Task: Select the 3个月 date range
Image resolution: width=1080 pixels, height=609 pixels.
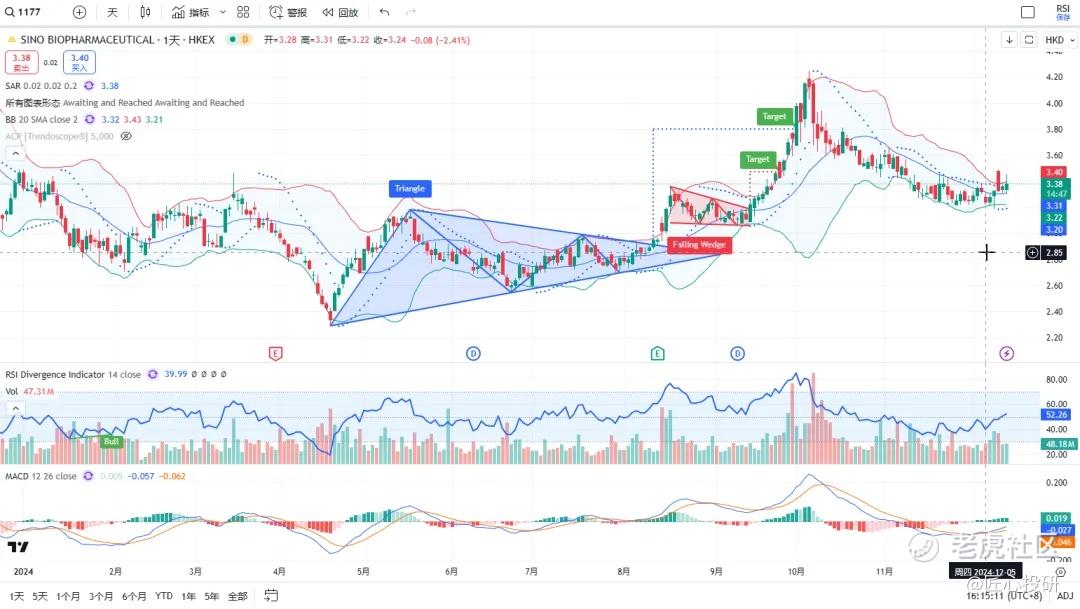Action: click(x=101, y=596)
